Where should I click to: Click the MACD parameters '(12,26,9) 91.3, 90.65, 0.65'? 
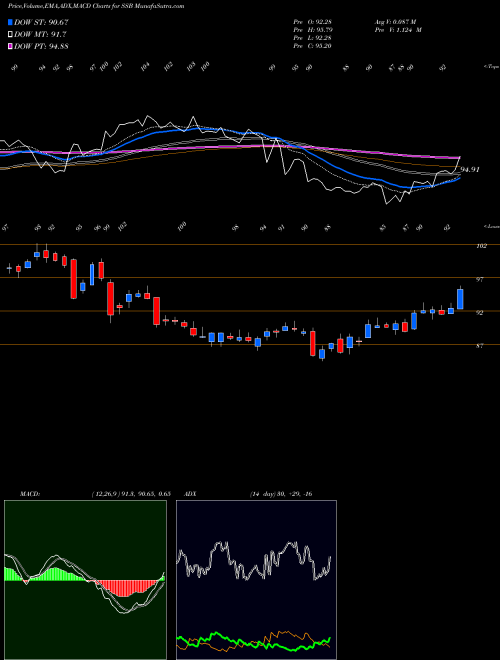(x=130, y=494)
